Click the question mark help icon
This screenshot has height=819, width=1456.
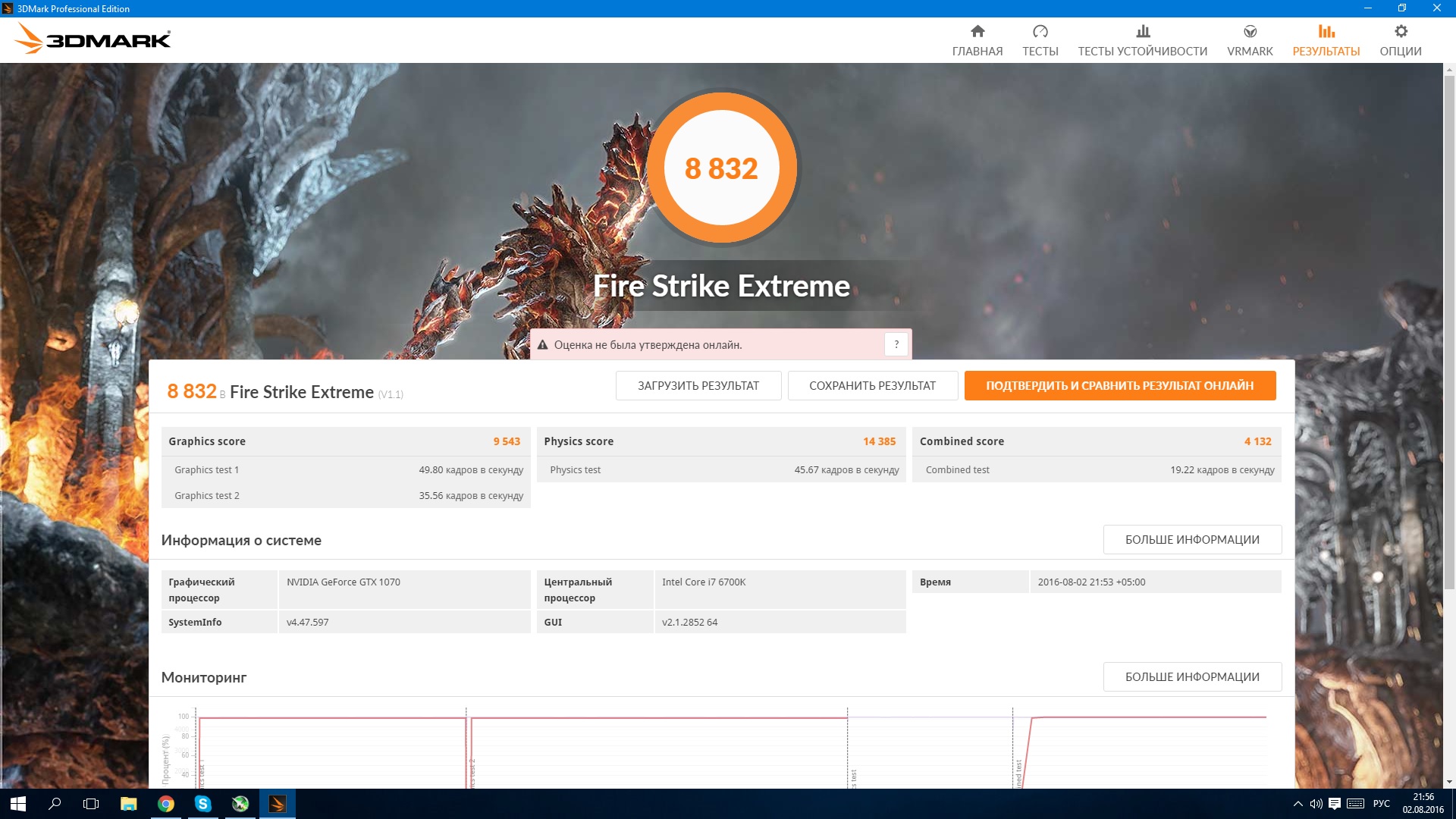coord(896,344)
